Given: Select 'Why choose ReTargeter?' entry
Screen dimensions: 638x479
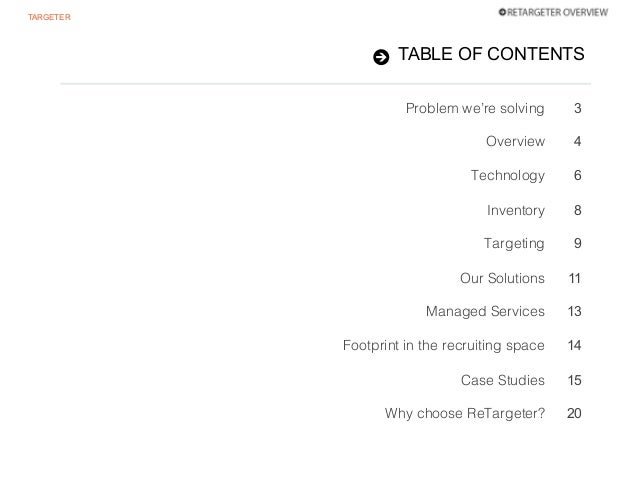Looking at the screenshot, I should (465, 413).
